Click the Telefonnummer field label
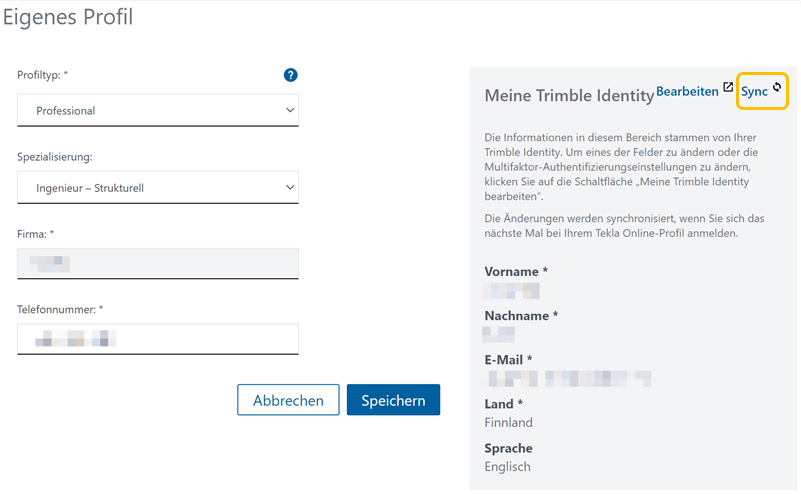The image size is (801, 494). (62, 310)
